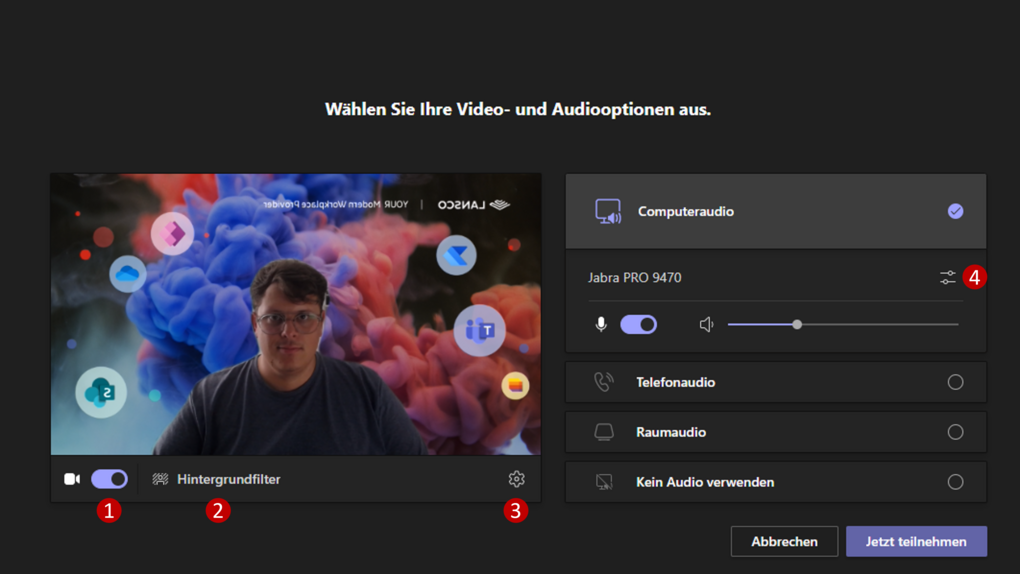Adjust the speaker volume slider

coord(843,324)
